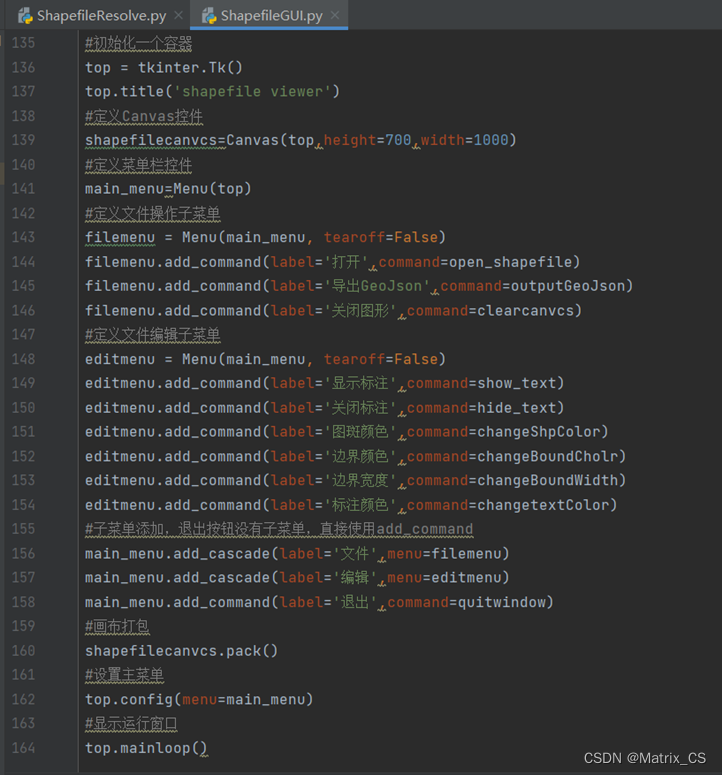This screenshot has height=775, width=722.
Task: Click hide_text command reference
Action: tap(516, 408)
